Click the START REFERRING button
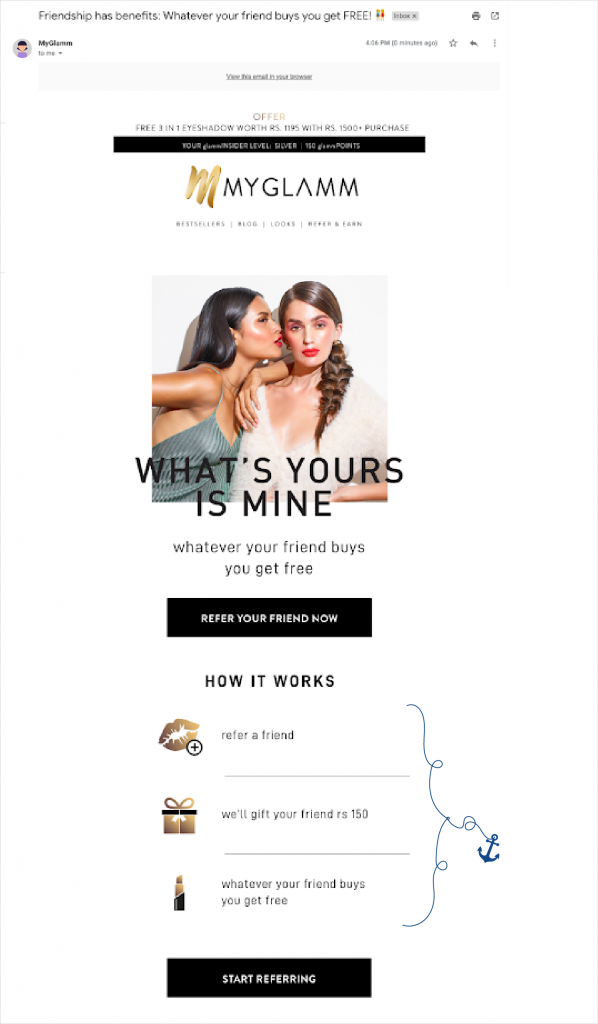598x1024 pixels. coord(269,978)
